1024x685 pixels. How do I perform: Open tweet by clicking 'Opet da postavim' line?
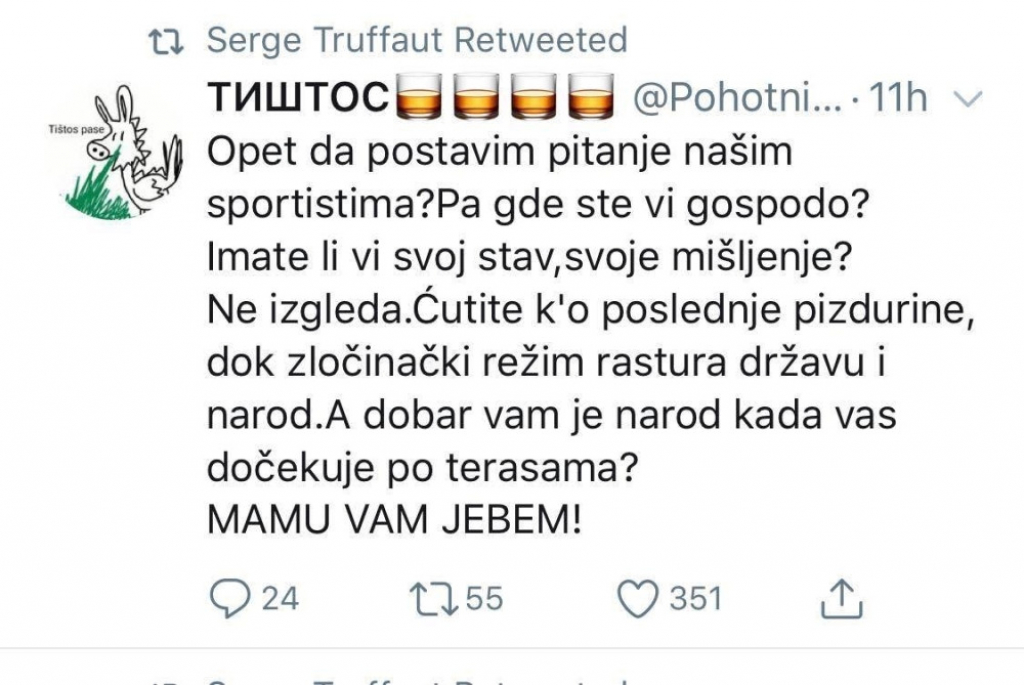tap(498, 152)
